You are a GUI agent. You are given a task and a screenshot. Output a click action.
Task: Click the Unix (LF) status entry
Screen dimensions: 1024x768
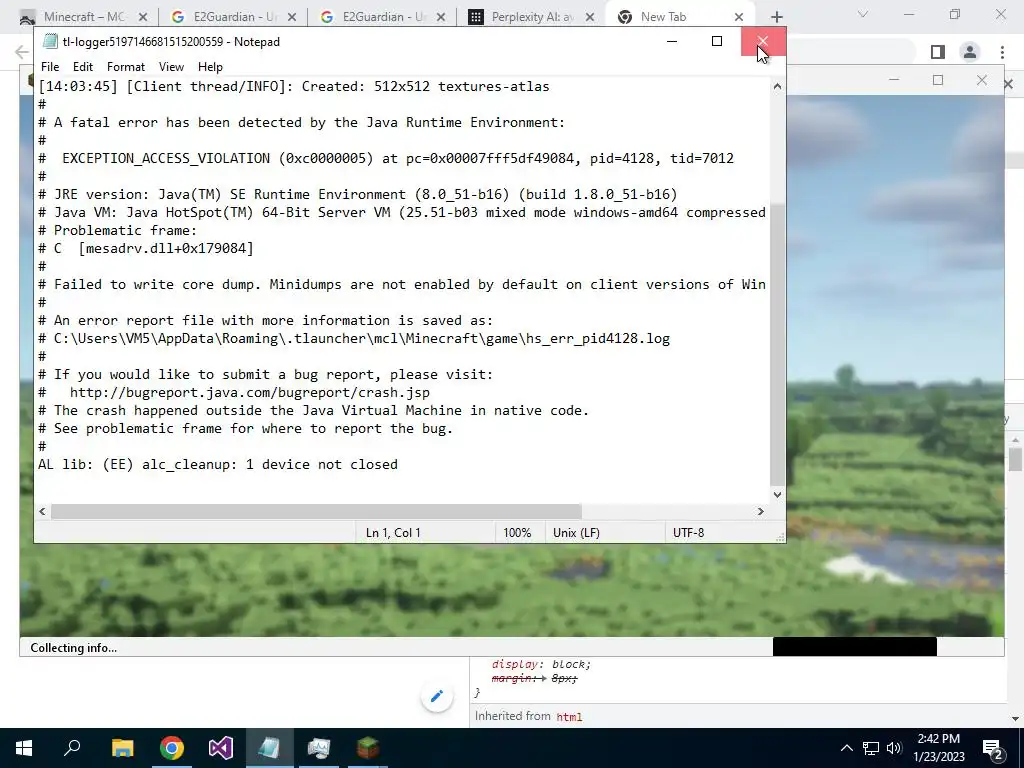(576, 533)
